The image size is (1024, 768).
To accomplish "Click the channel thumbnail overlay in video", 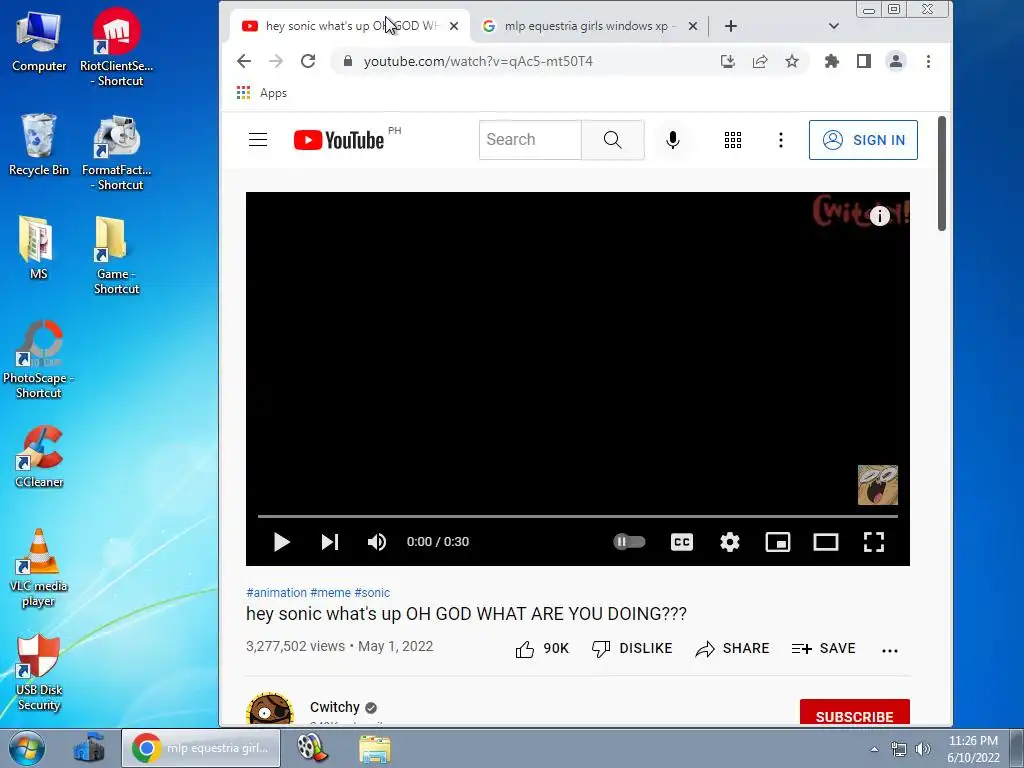I will [878, 485].
